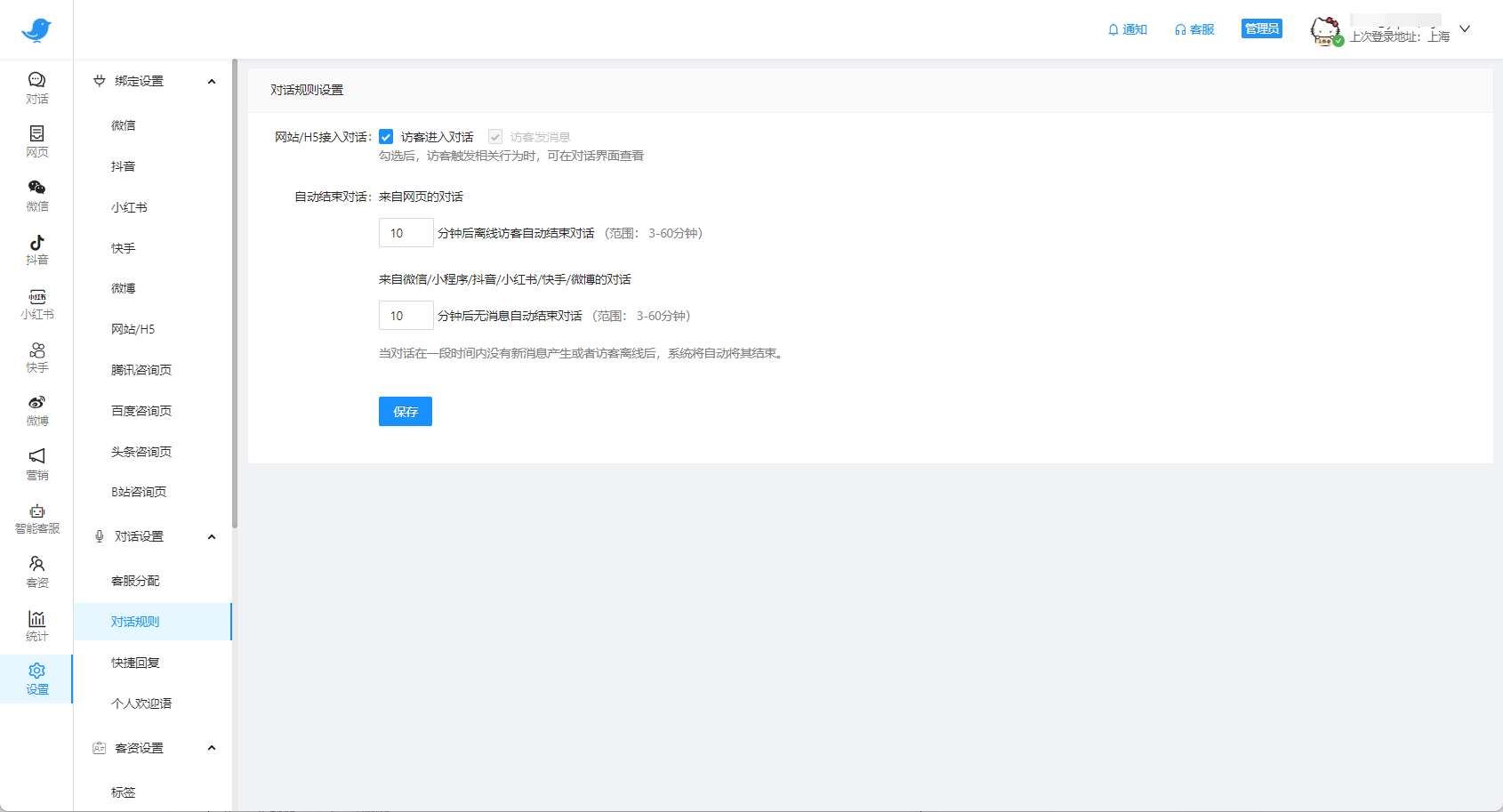The height and width of the screenshot is (812, 1503).
Task: Click the 通知 notification bell
Action: click(x=1127, y=29)
